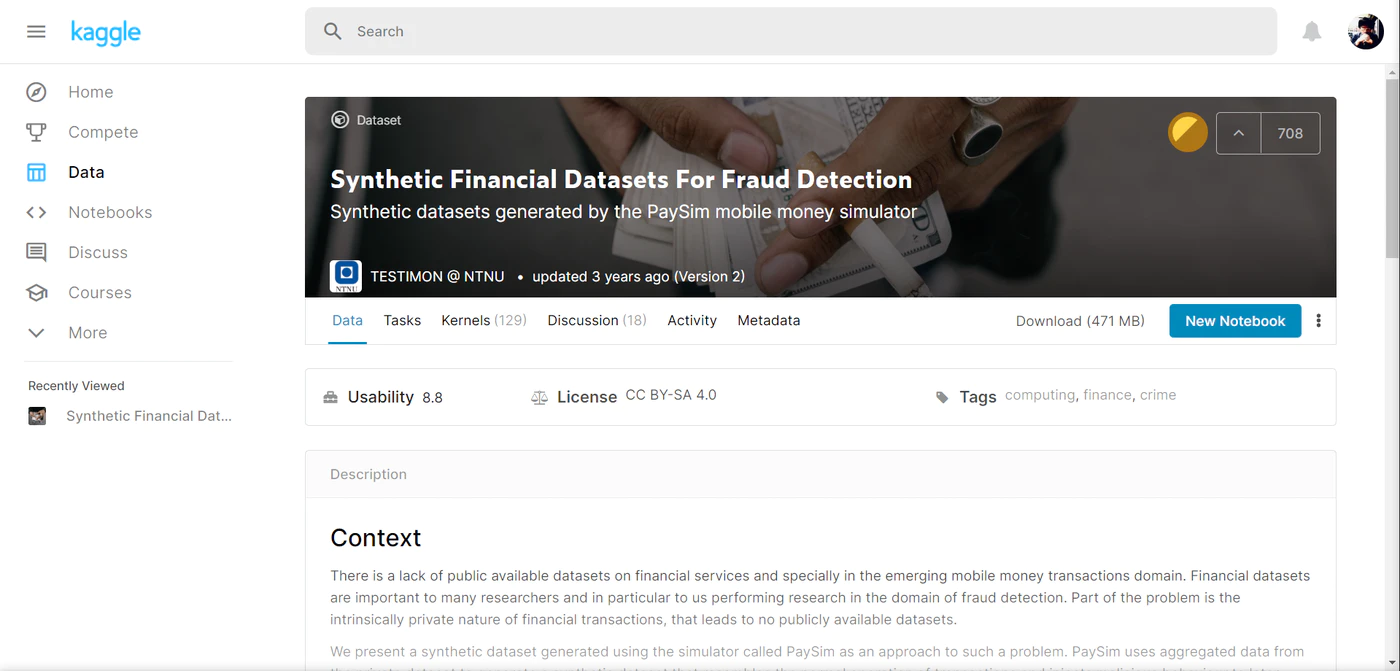The width and height of the screenshot is (1400, 671).
Task: Open the three-dot options menu
Action: click(x=1318, y=321)
